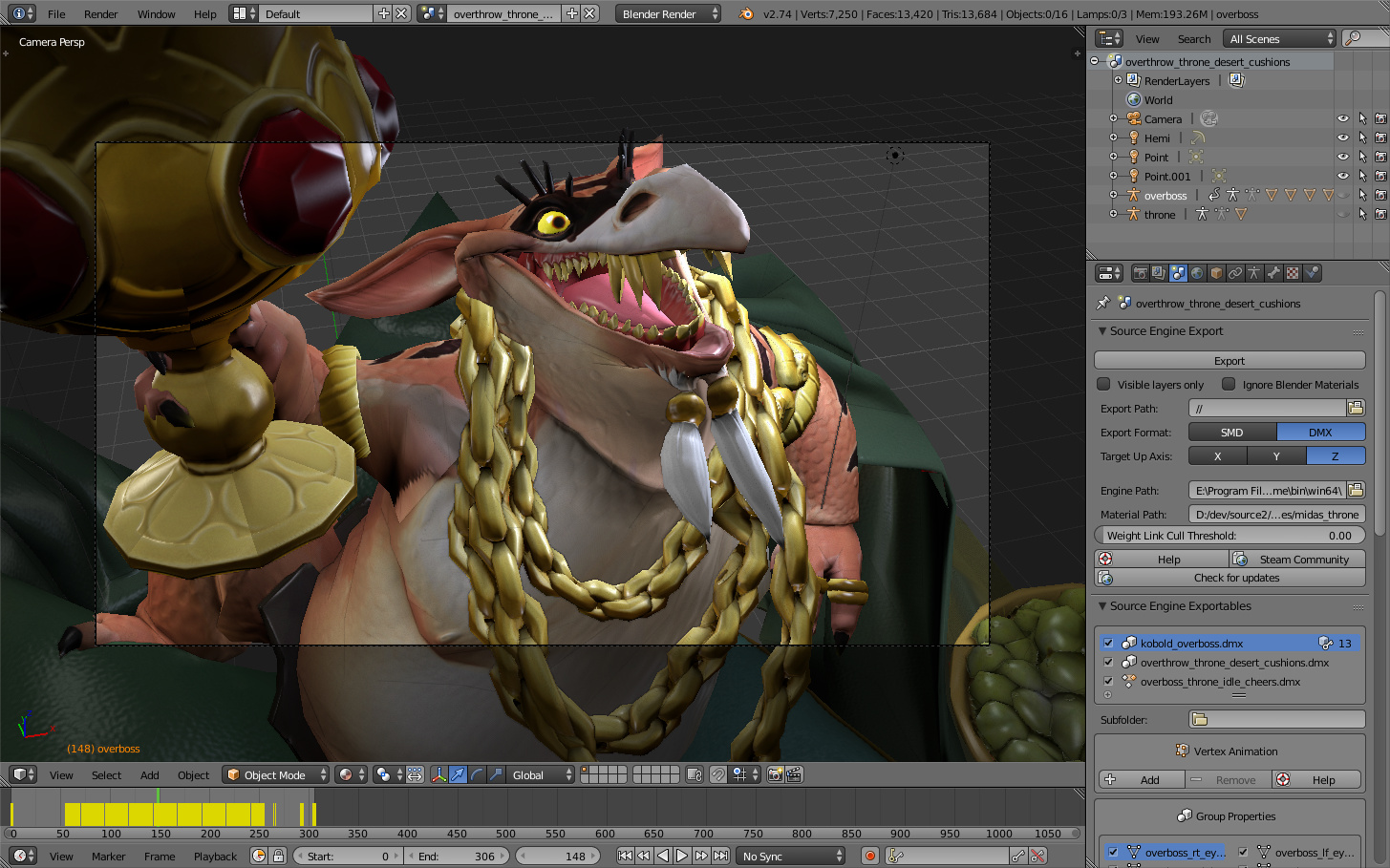Open the Armature data properties tab
Image resolution: width=1390 pixels, height=868 pixels.
click(x=1254, y=273)
